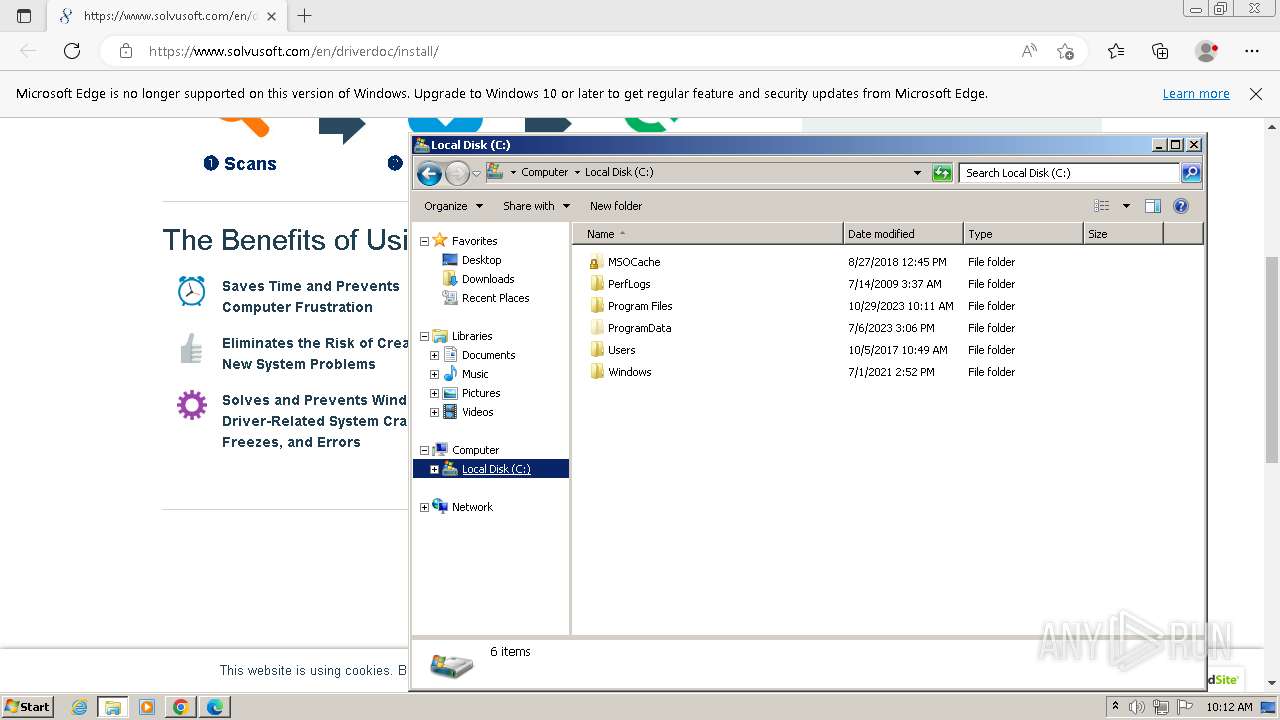
Task: Select the PerfLogs folder icon
Action: (596, 284)
